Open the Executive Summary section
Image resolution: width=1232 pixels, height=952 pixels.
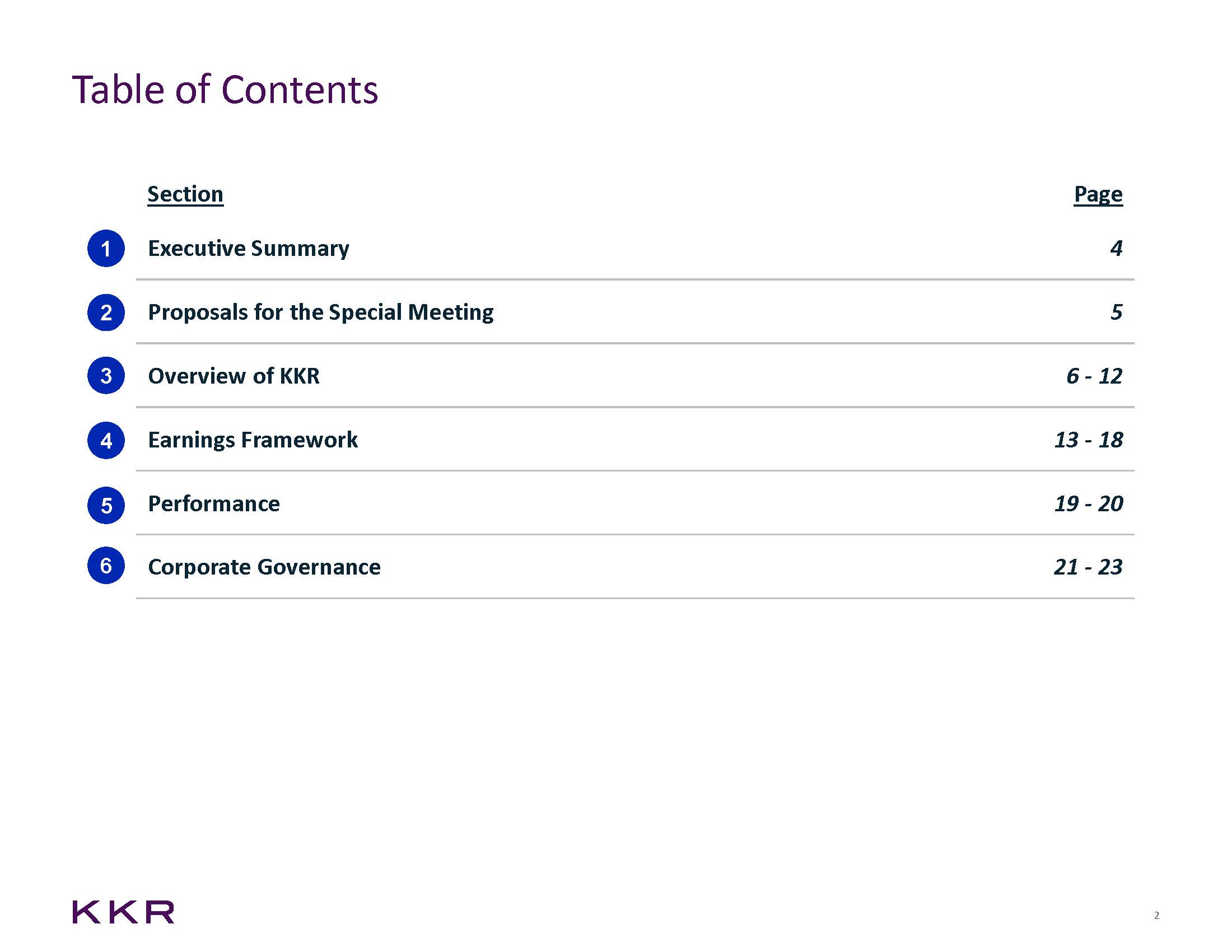coord(248,249)
